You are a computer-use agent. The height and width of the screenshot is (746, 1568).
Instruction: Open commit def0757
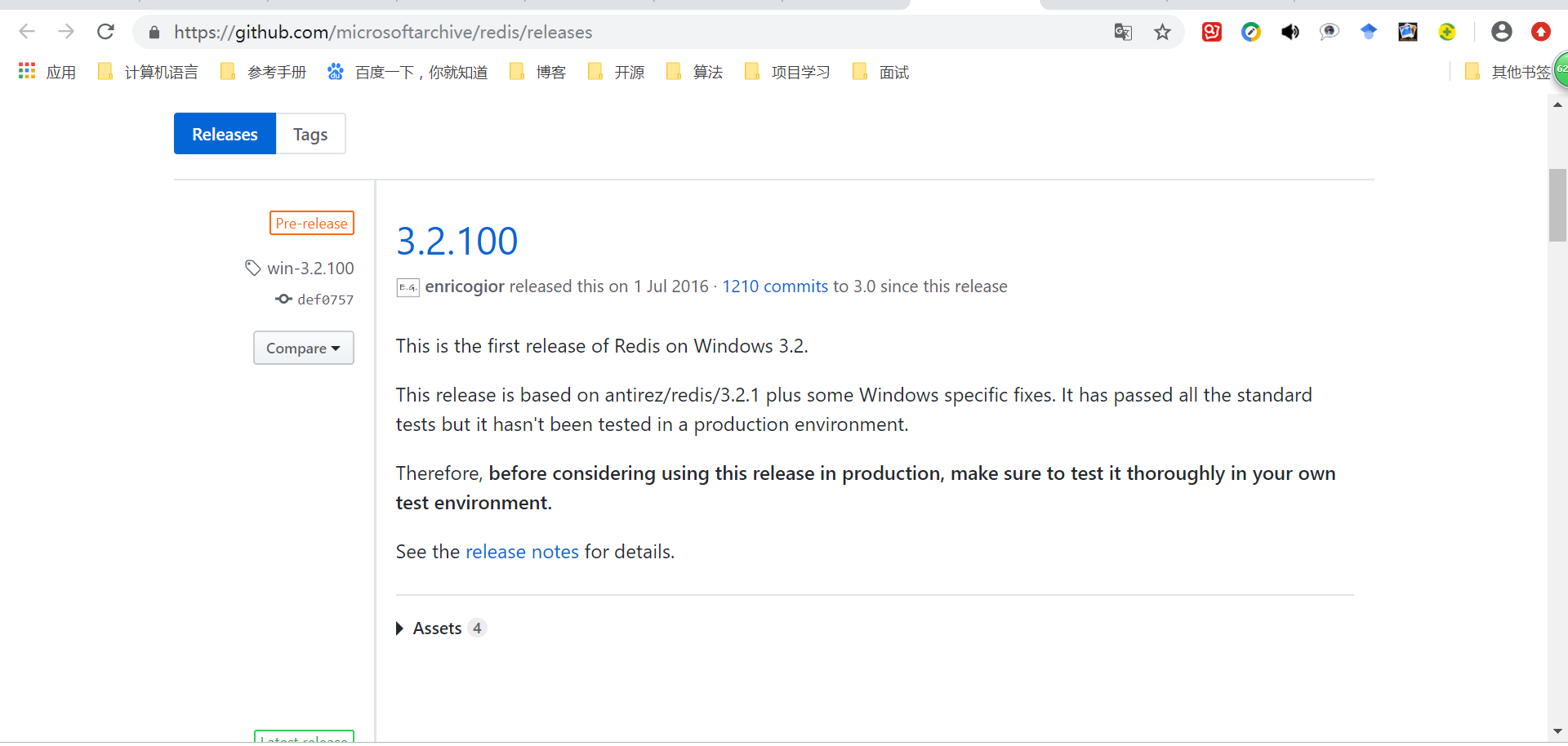(314, 300)
